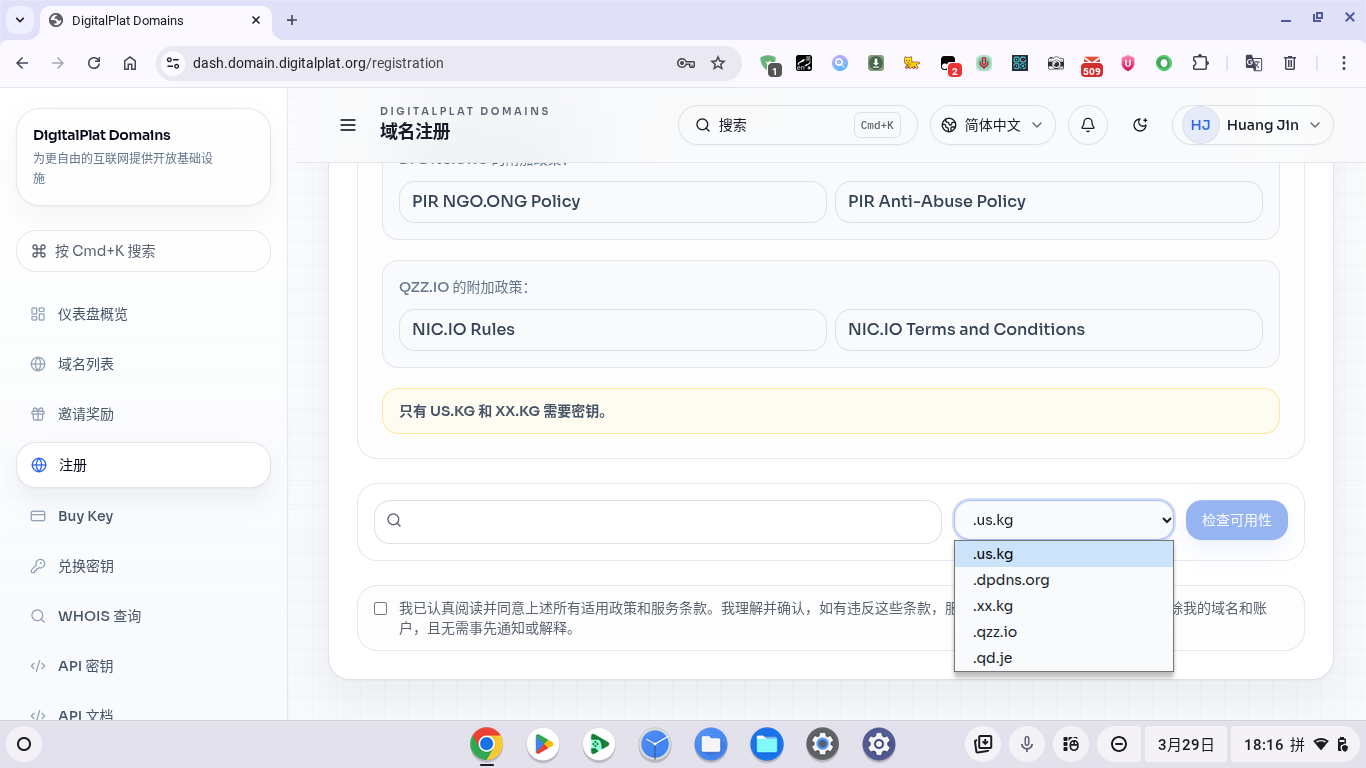
Task: Open the Buy Key sidebar item
Action: coord(85,516)
